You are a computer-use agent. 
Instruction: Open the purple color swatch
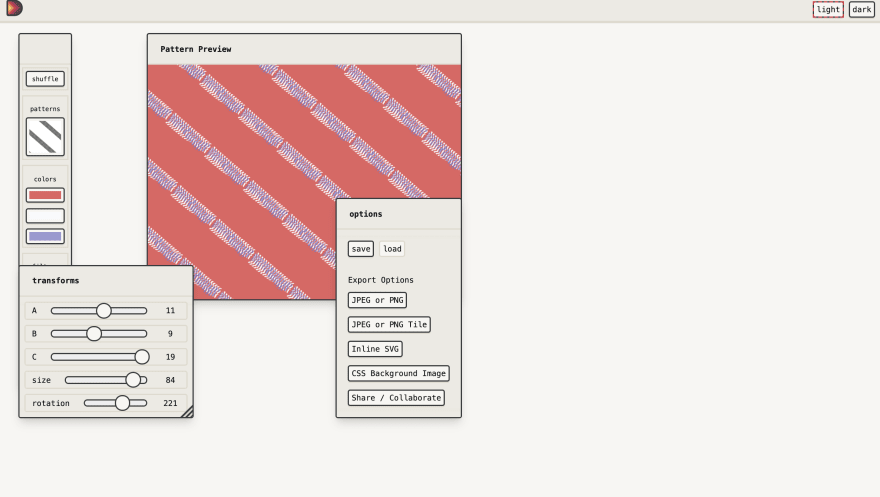coord(45,236)
